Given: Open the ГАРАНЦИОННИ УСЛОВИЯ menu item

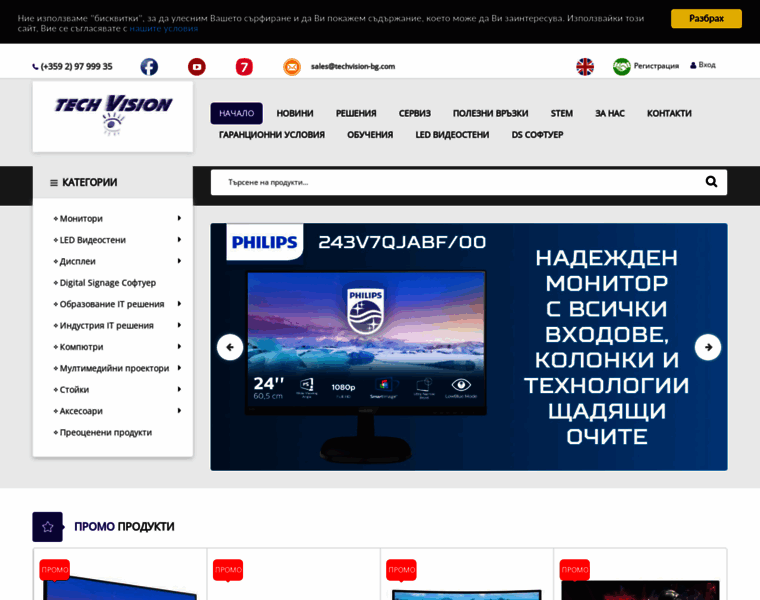Looking at the screenshot, I should pyautogui.click(x=271, y=135).
